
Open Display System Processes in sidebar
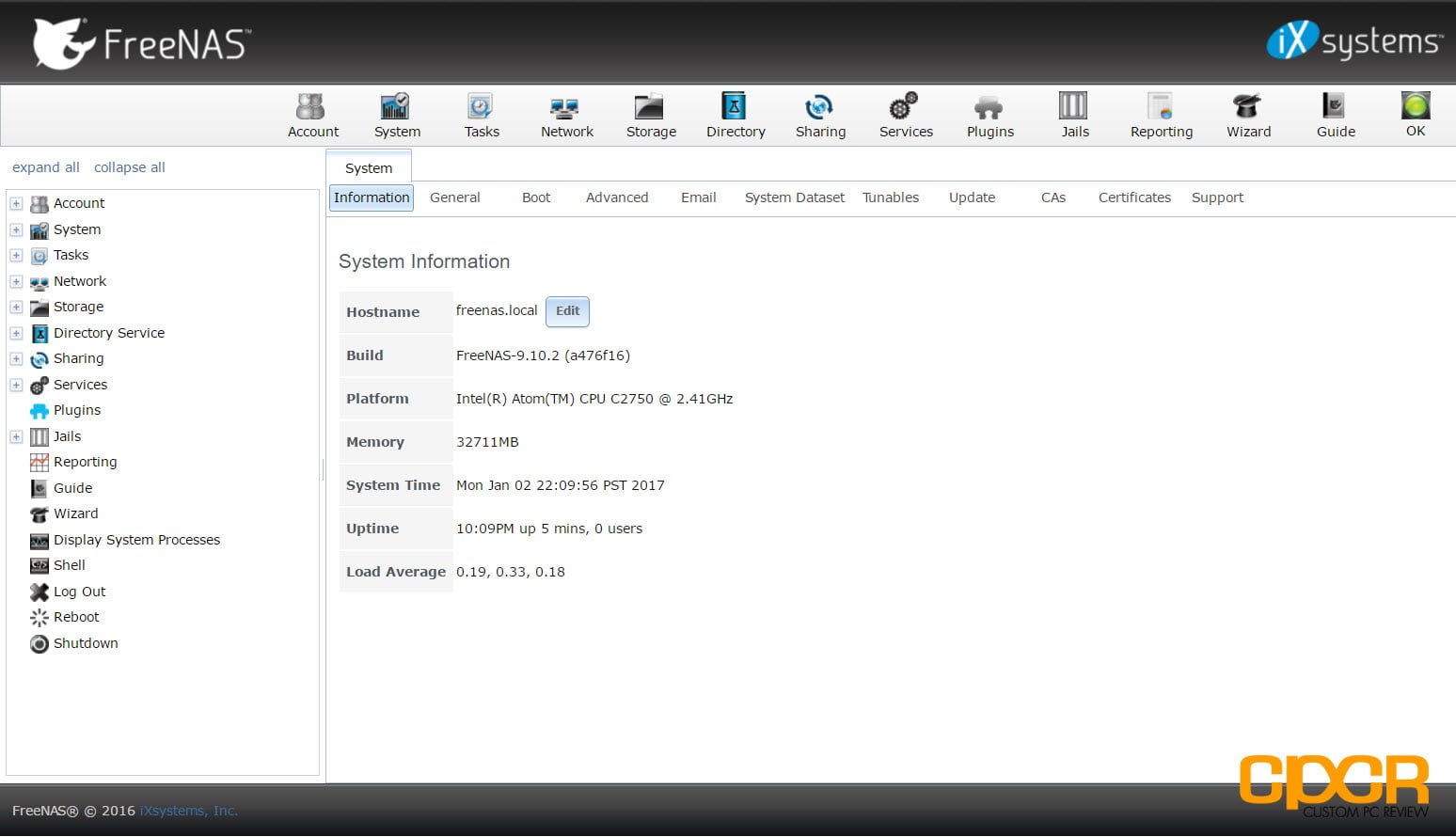[136, 540]
